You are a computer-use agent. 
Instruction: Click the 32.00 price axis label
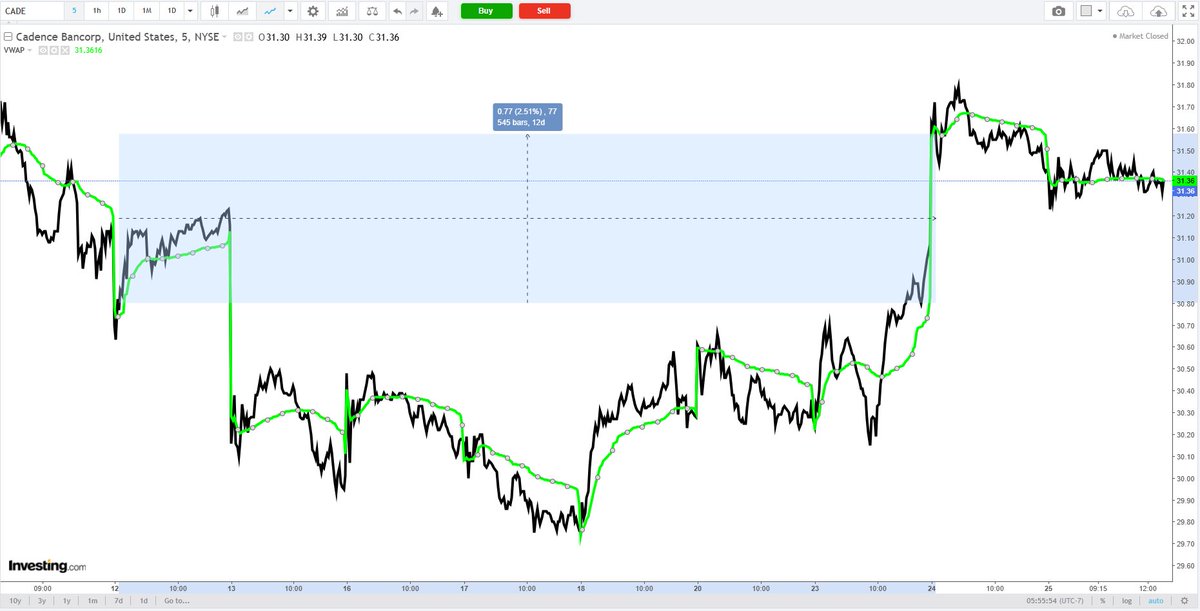(x=1186, y=41)
